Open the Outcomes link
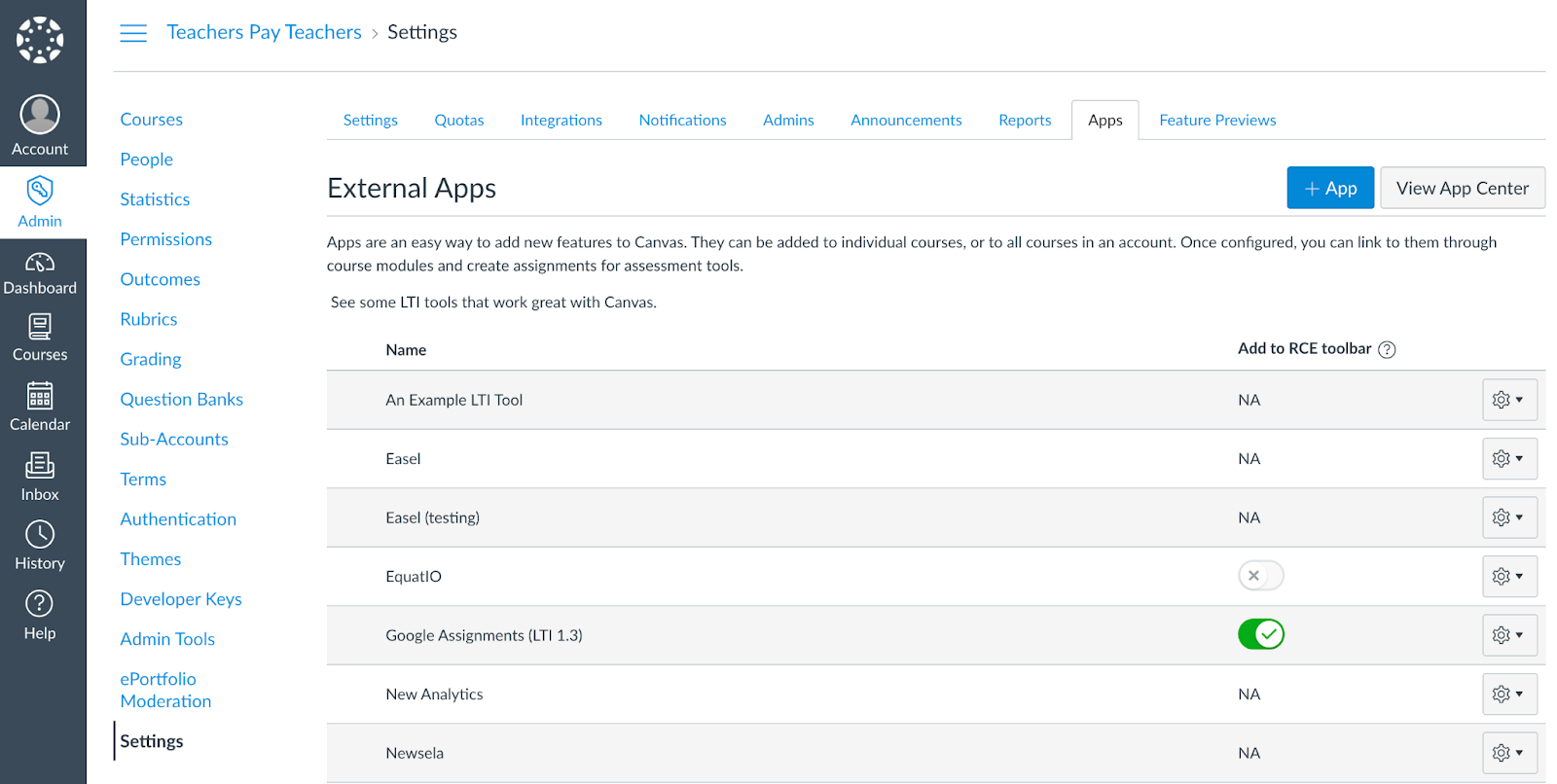 pyautogui.click(x=160, y=279)
